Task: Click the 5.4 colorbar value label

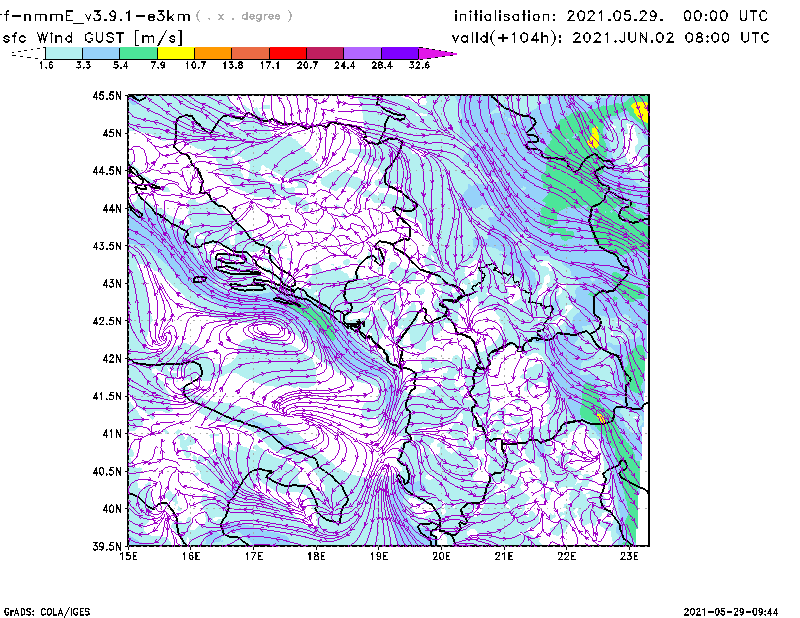Action: [120, 65]
